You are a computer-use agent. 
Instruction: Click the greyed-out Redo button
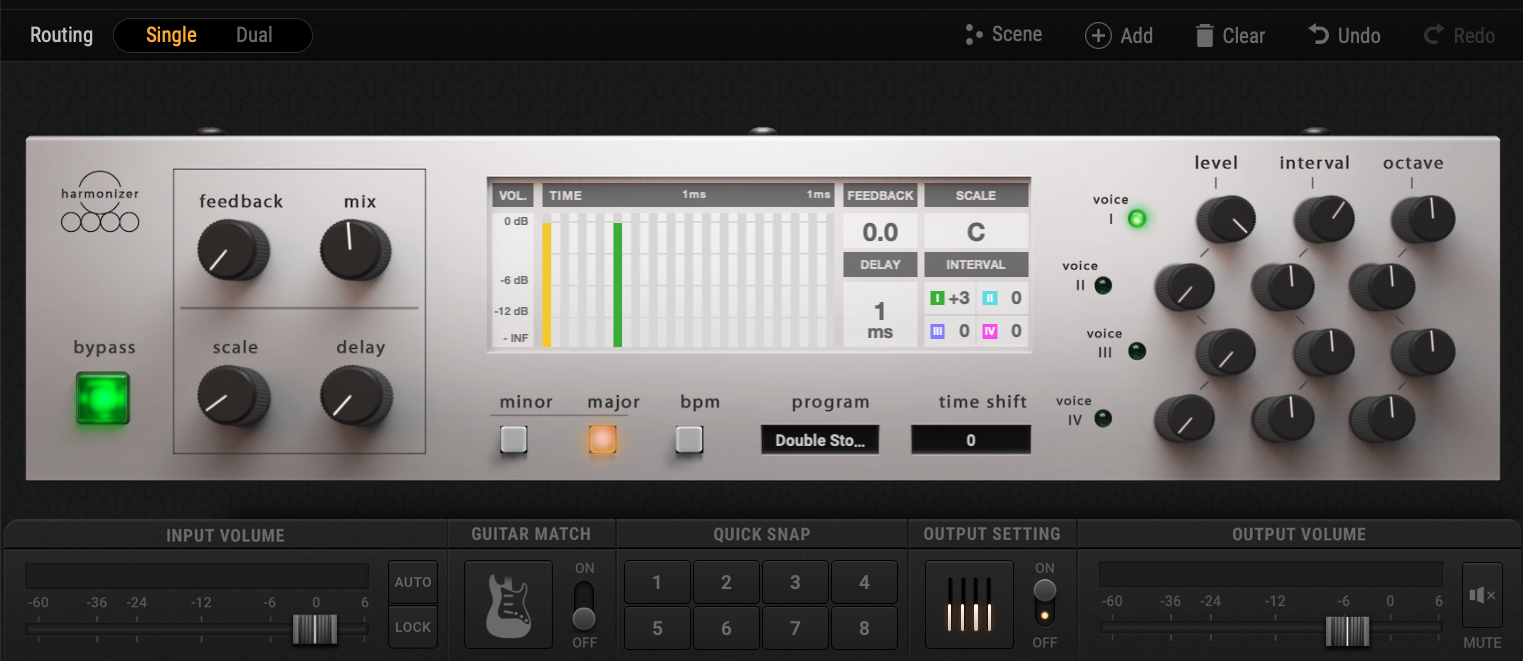pos(1459,35)
